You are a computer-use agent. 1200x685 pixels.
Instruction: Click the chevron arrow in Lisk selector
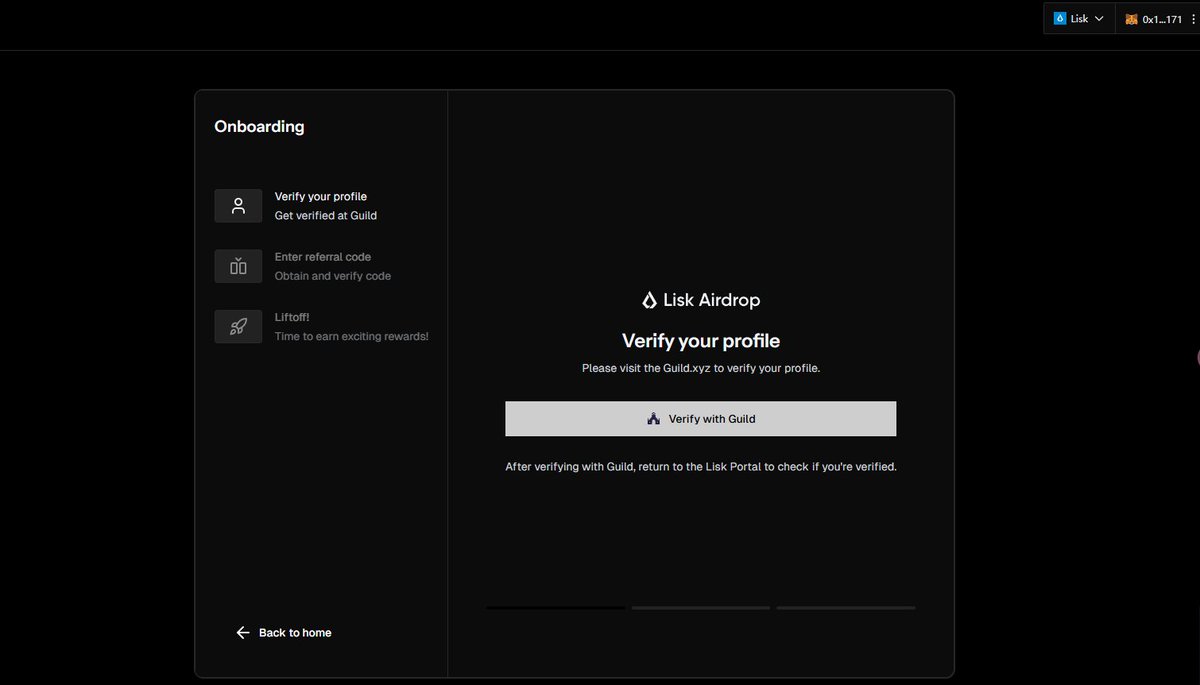click(1100, 18)
